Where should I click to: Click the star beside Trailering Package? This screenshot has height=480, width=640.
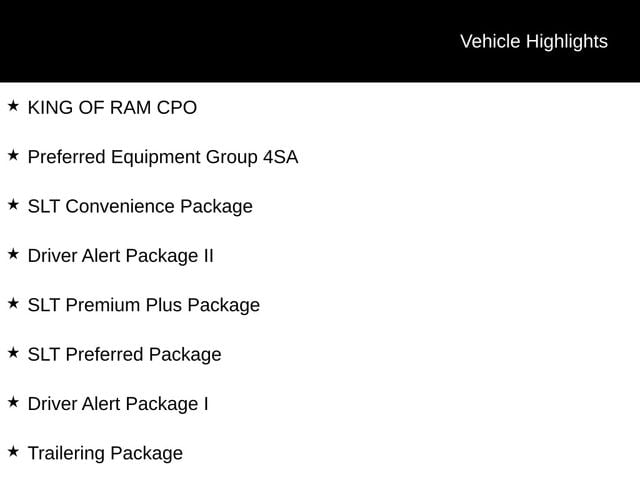pos(13,451)
